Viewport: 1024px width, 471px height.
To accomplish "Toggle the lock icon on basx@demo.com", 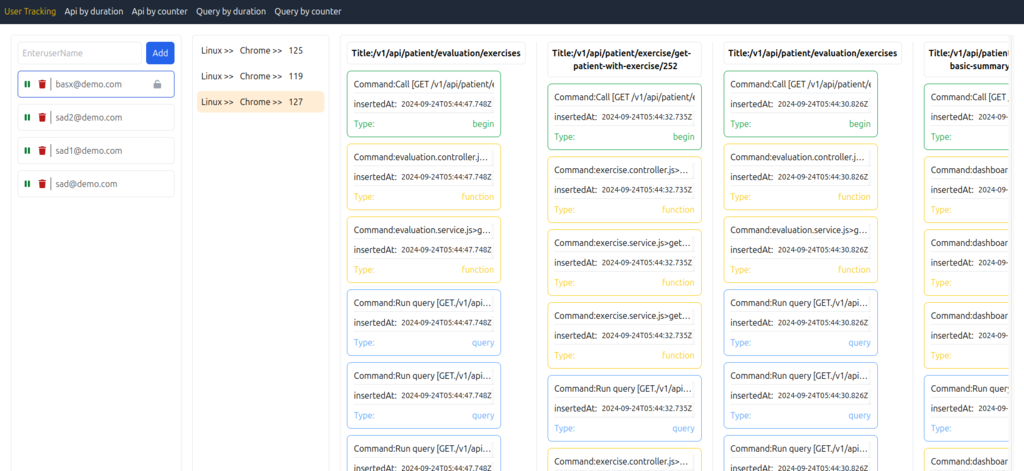I will [x=157, y=84].
